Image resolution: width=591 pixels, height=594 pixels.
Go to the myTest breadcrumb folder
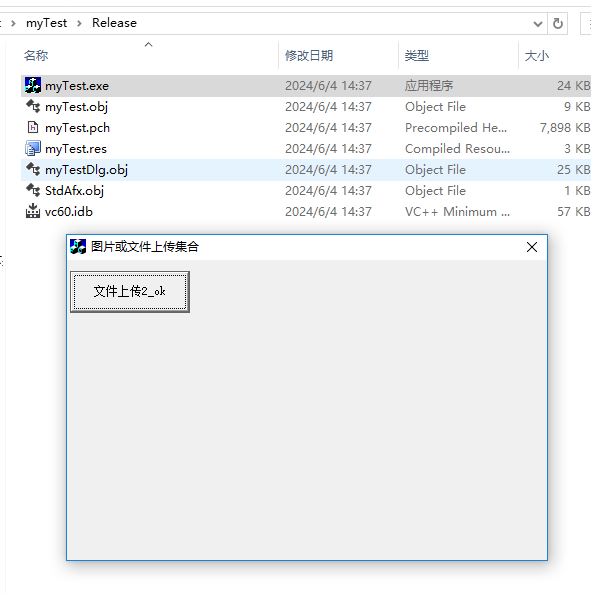pyautogui.click(x=46, y=23)
